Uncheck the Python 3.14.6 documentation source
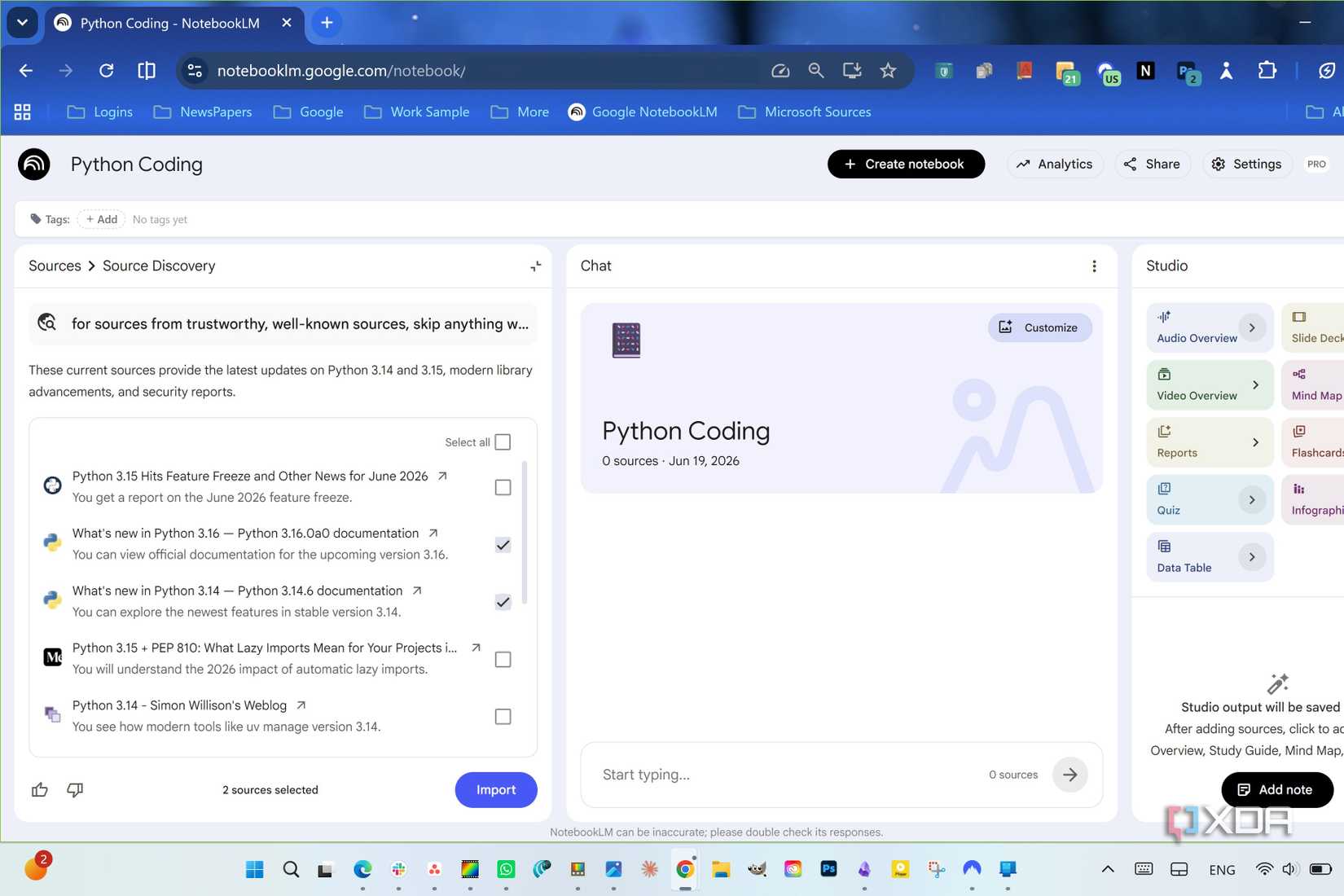 tap(503, 602)
